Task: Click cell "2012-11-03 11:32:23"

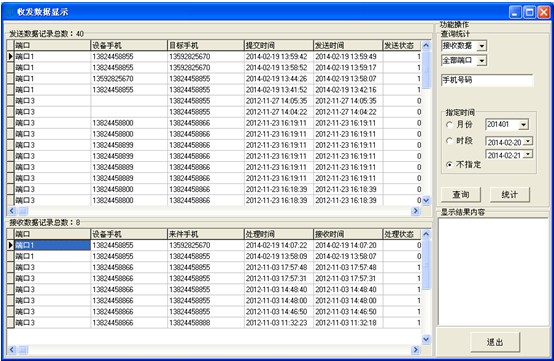Action: point(279,322)
